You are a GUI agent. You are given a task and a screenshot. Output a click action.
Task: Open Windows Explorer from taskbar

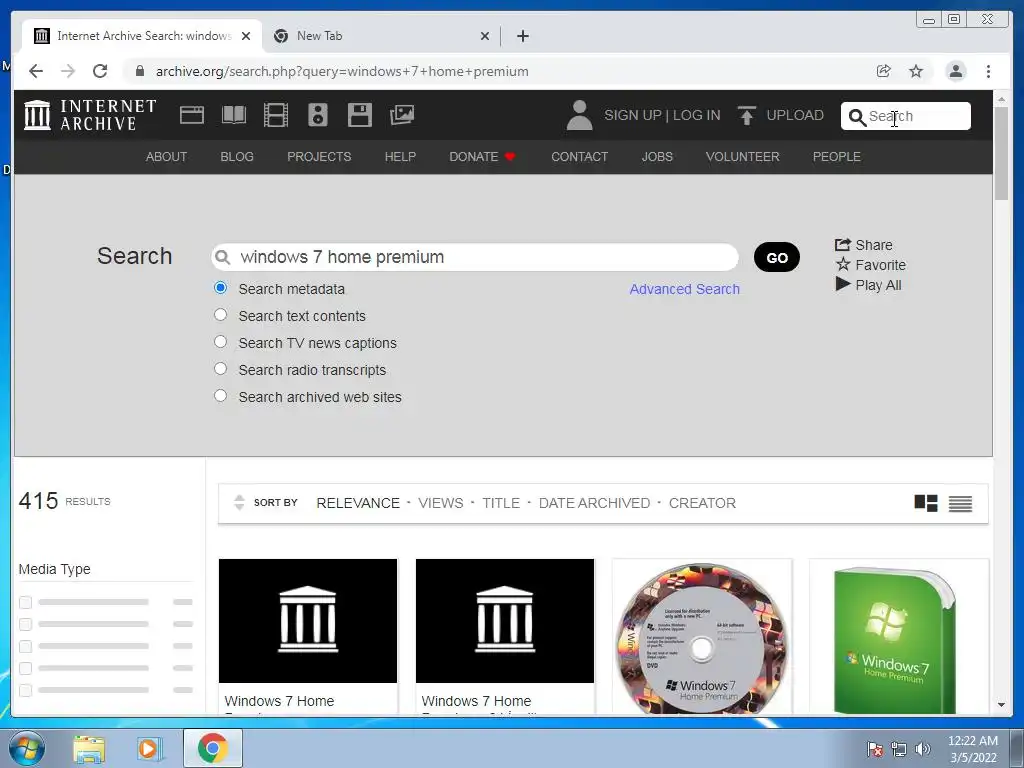pyautogui.click(x=89, y=749)
